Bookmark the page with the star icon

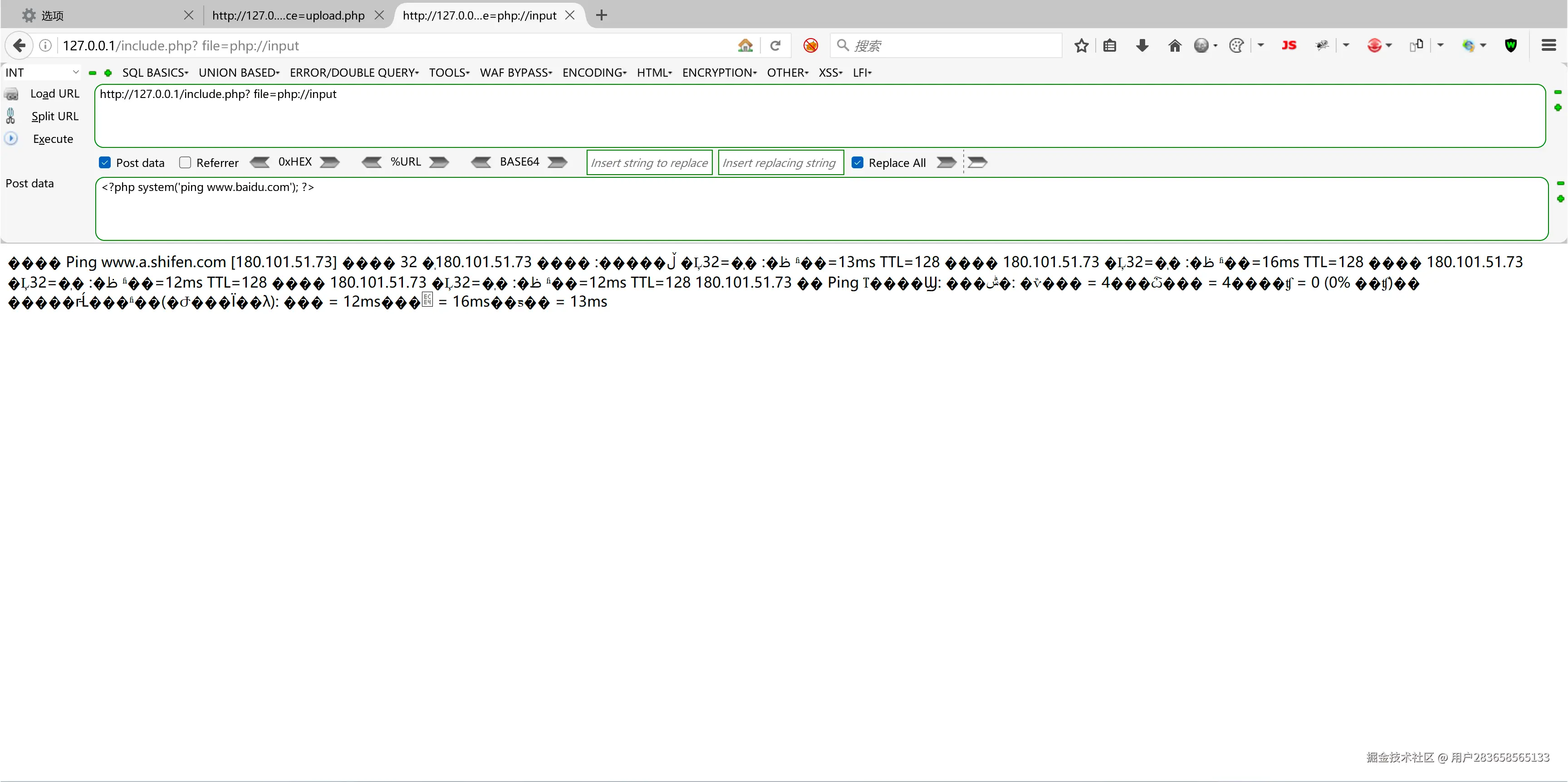tap(1081, 46)
